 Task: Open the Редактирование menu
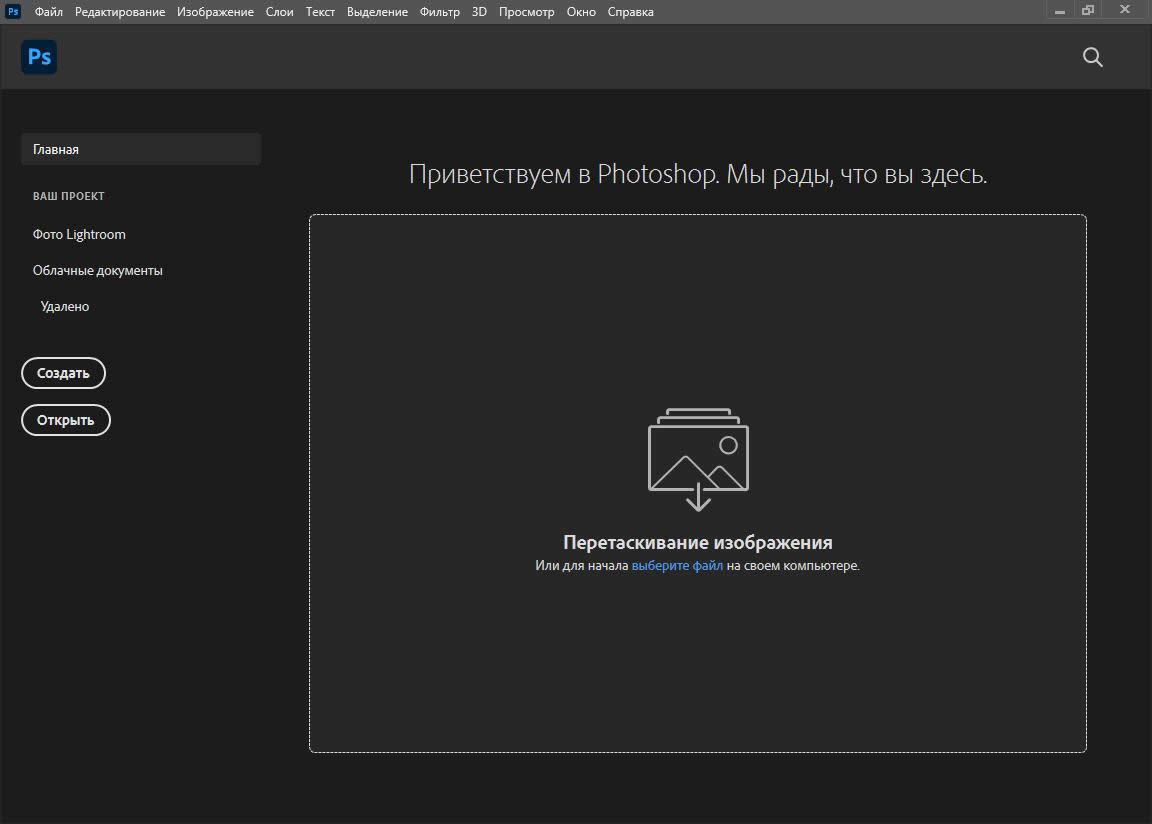[120, 12]
